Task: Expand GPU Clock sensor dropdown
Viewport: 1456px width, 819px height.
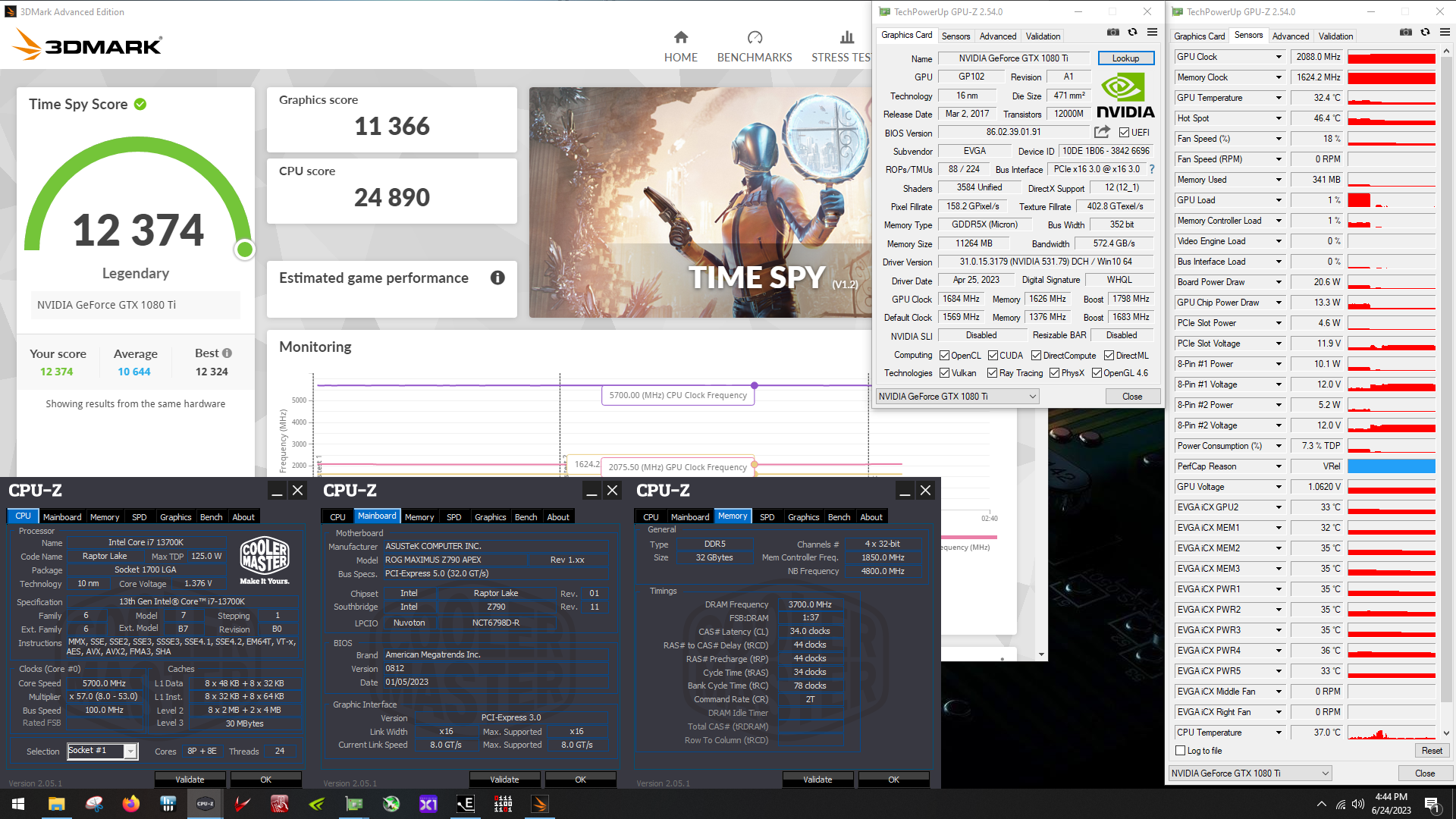Action: point(1279,57)
